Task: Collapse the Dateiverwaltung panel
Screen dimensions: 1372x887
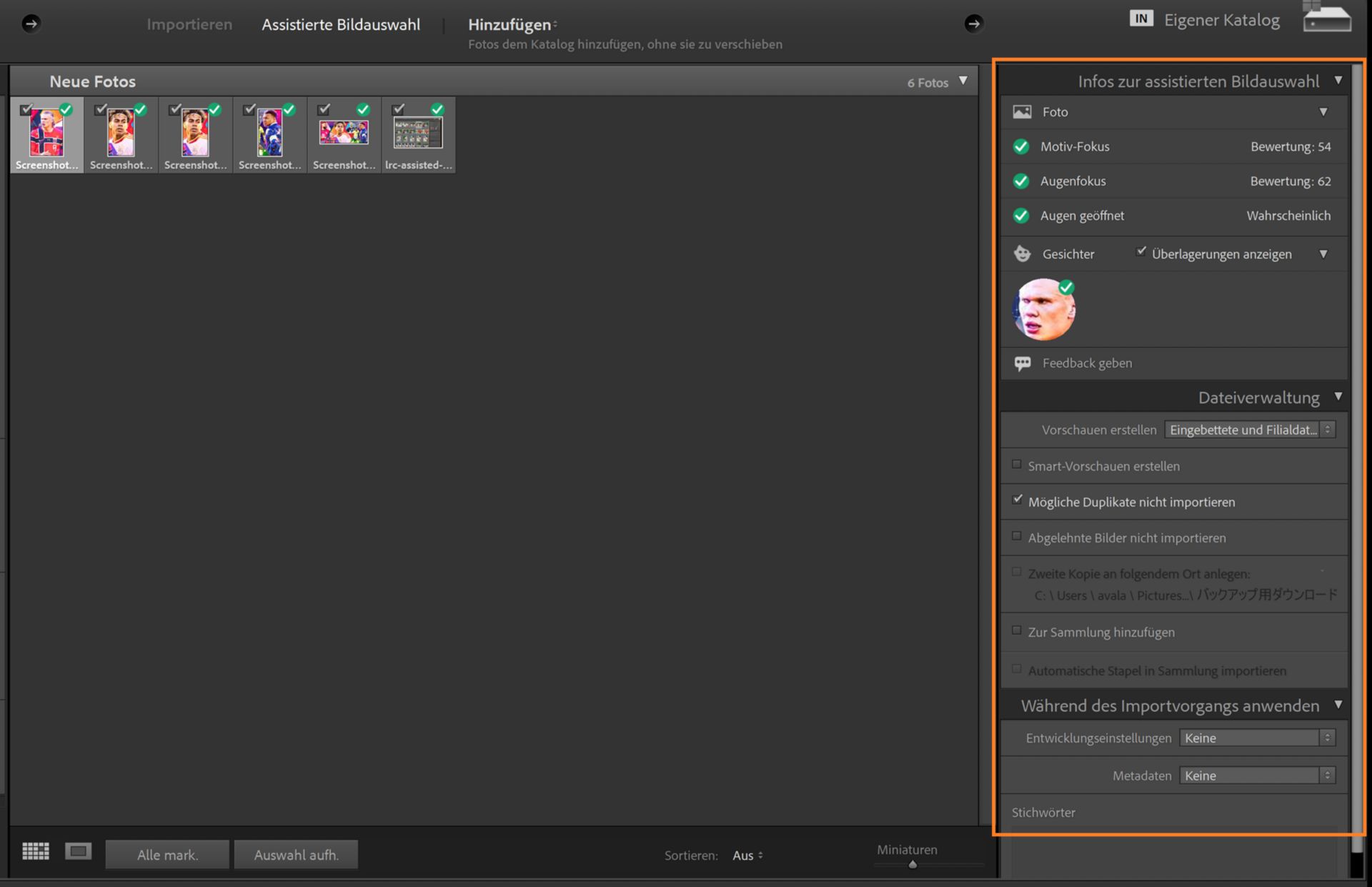Action: [x=1338, y=396]
